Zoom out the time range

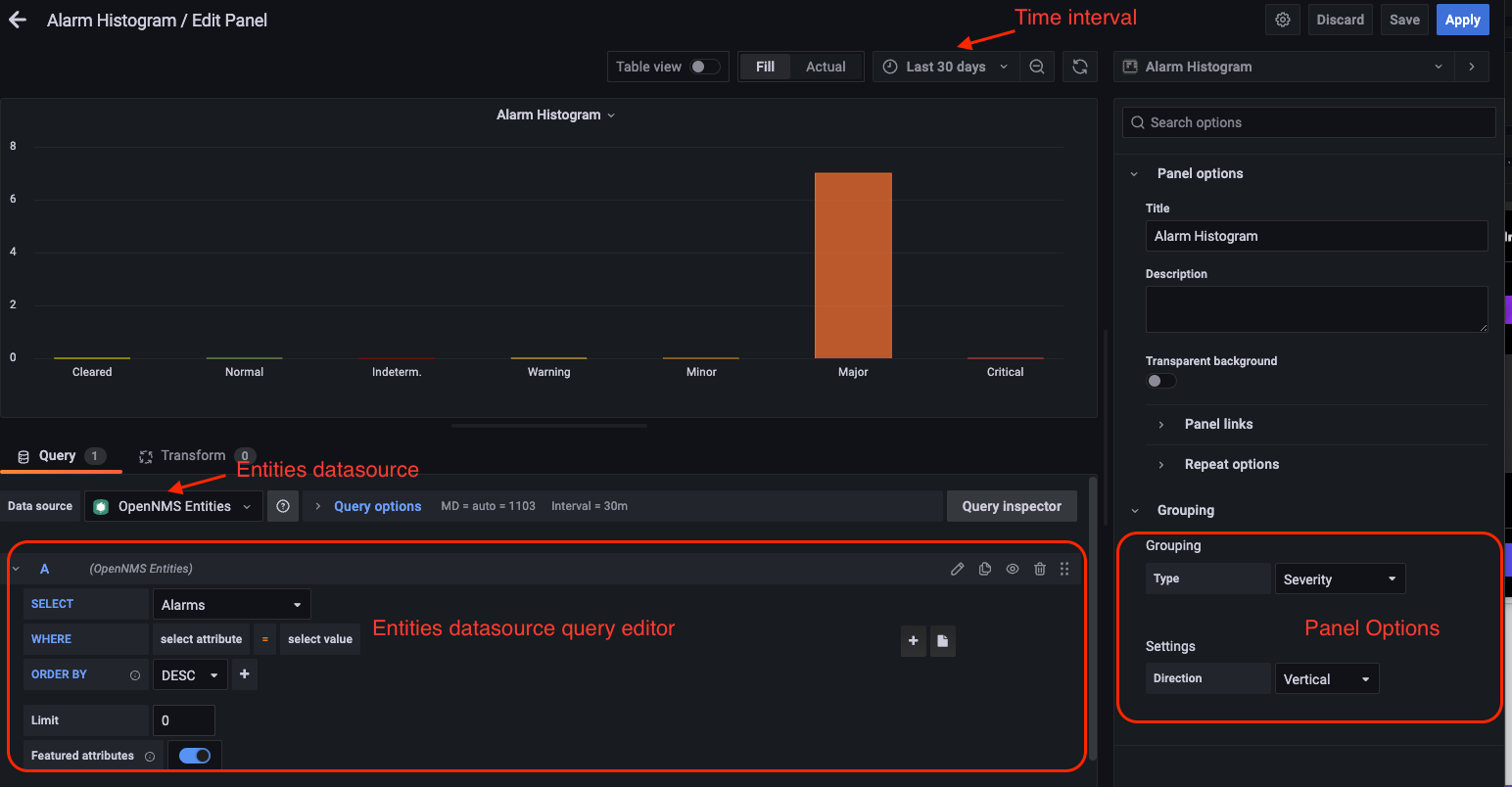pos(1036,66)
